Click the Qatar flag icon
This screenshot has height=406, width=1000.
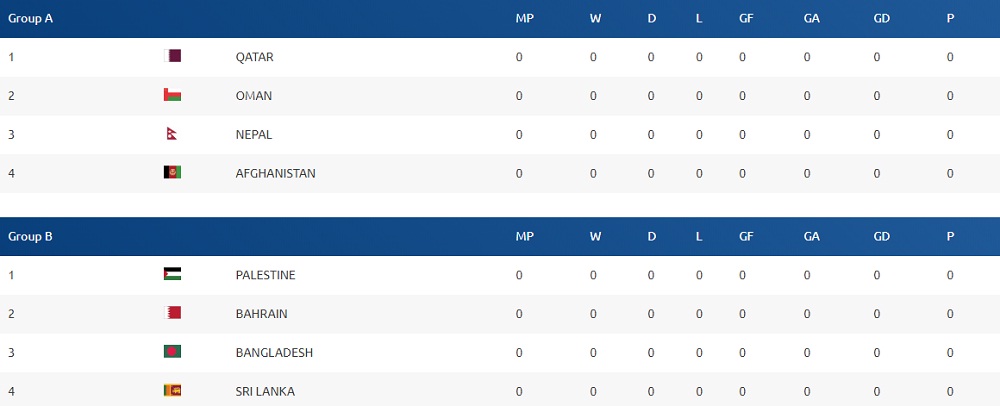click(172, 57)
